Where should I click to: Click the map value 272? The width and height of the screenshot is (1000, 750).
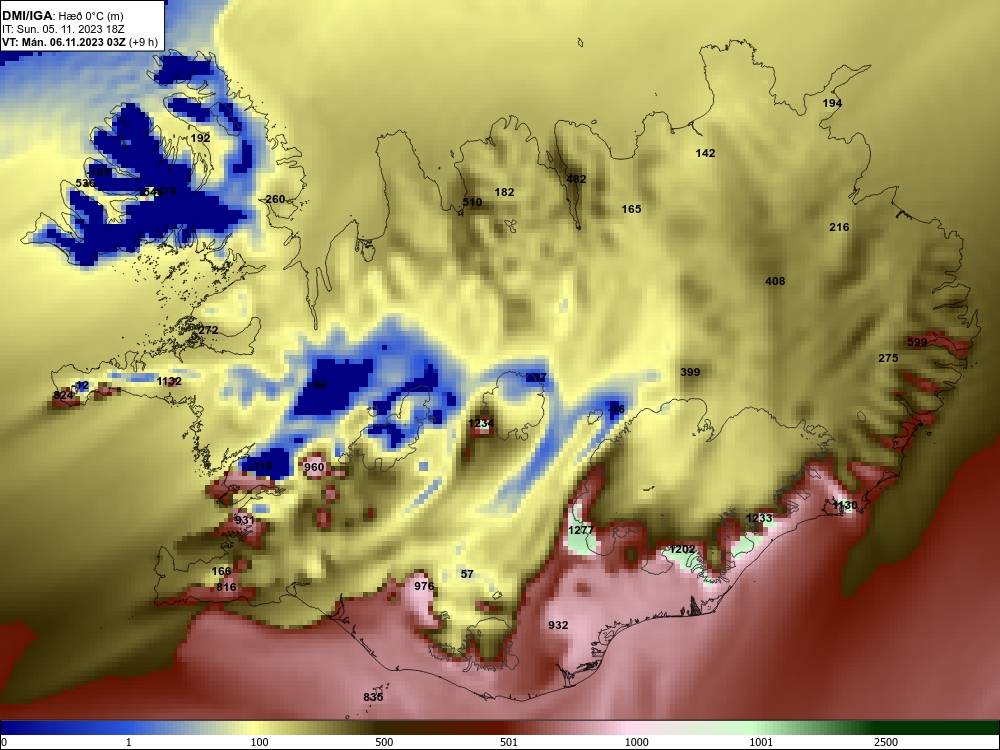click(x=208, y=330)
